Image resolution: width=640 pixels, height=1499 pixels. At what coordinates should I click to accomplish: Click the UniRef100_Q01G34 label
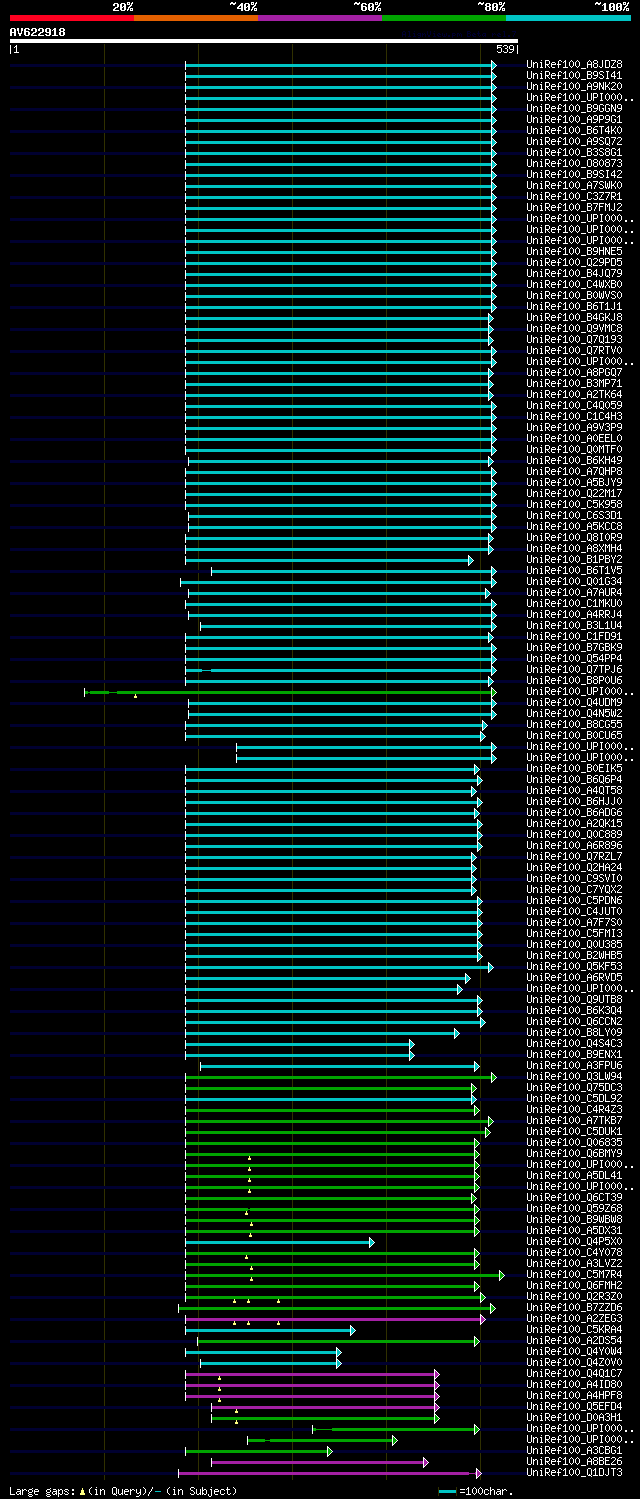576,581
